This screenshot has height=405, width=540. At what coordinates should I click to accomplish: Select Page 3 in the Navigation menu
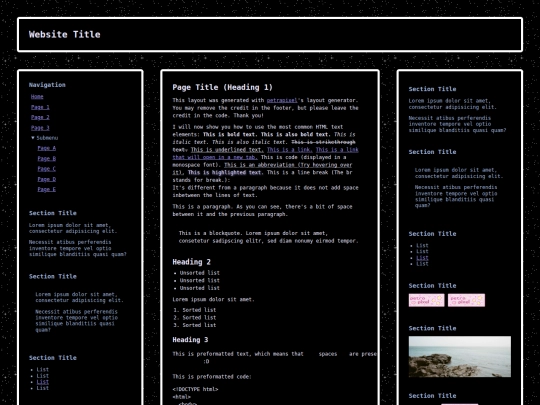click(40, 128)
